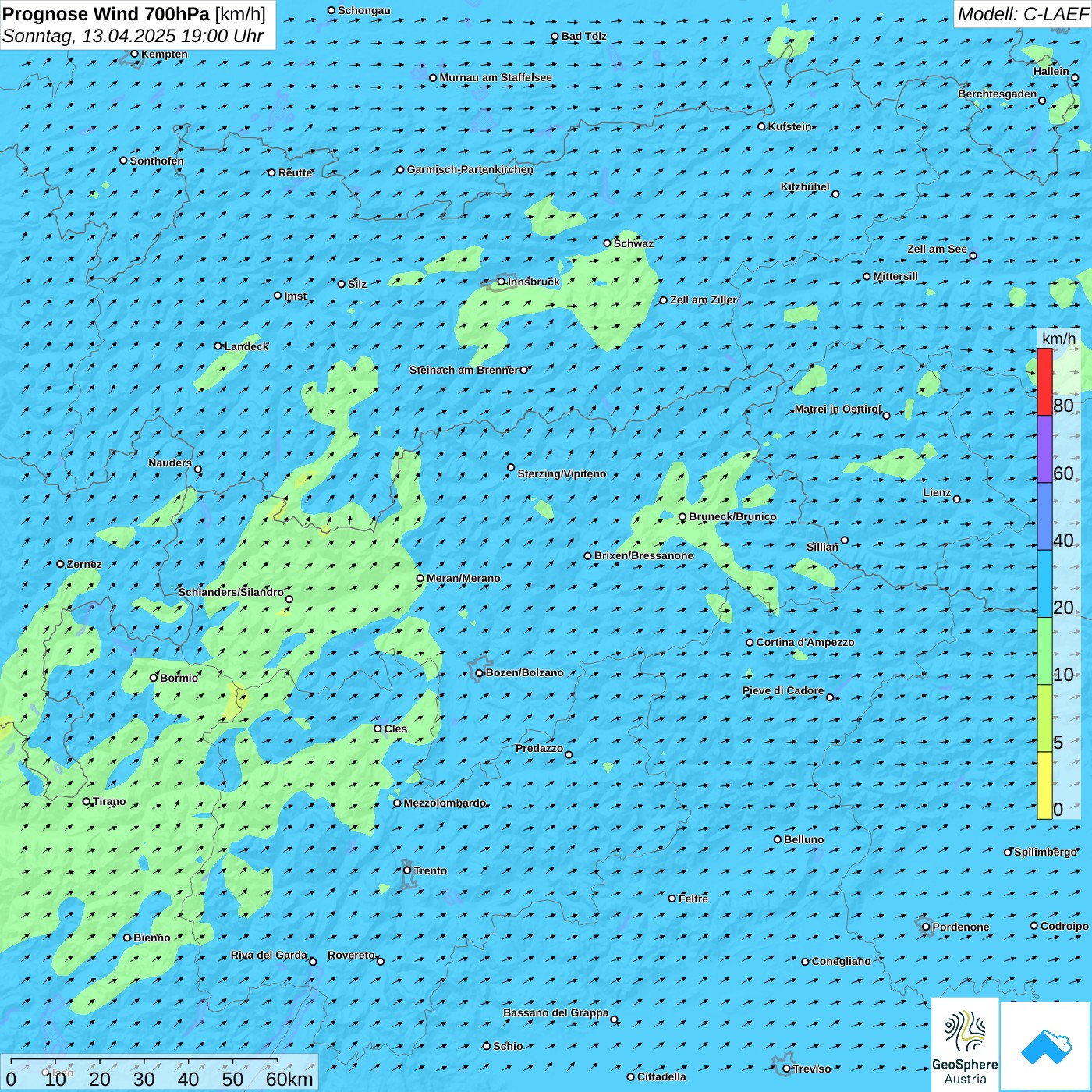Click the Brixen/Bressanone label
Image resolution: width=1092 pixels, height=1092 pixels.
point(643,555)
